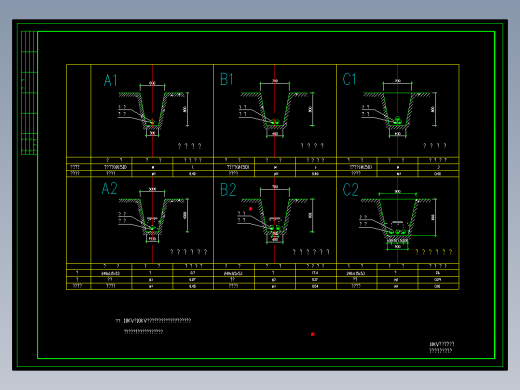Screen dimensions: 520x390
Task: Click the A2 section label
Action: 109,188
